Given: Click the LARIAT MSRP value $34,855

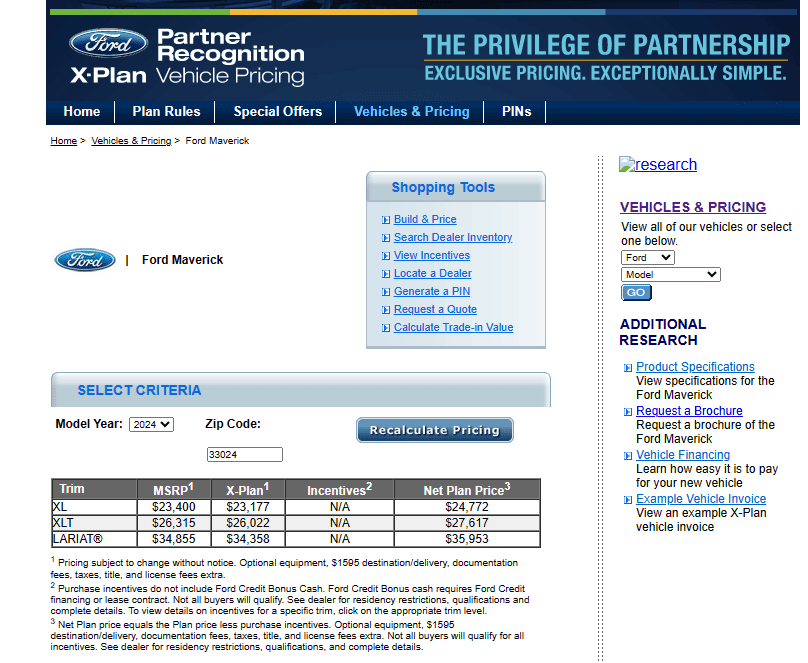Looking at the screenshot, I should 174,539.
